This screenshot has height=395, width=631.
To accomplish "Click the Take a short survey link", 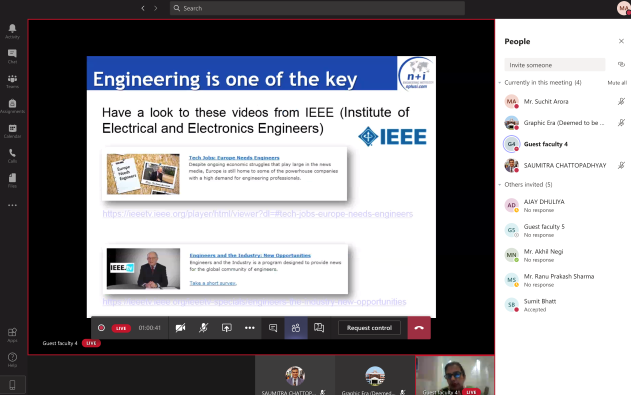I will coord(213,283).
